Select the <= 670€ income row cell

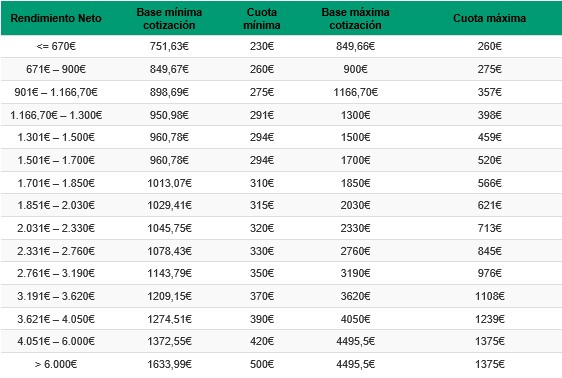click(x=56, y=46)
